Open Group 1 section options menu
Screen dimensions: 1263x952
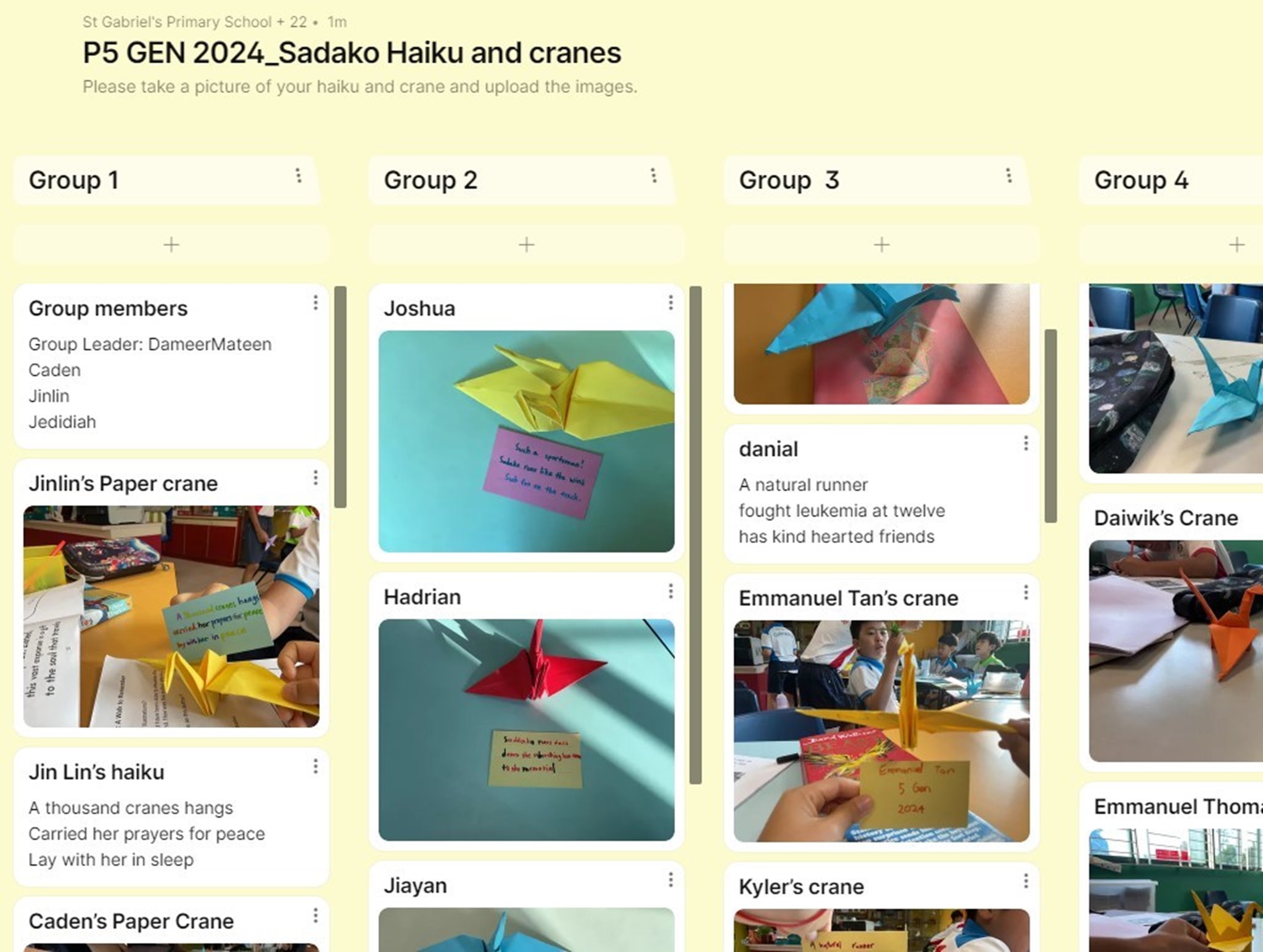click(298, 176)
